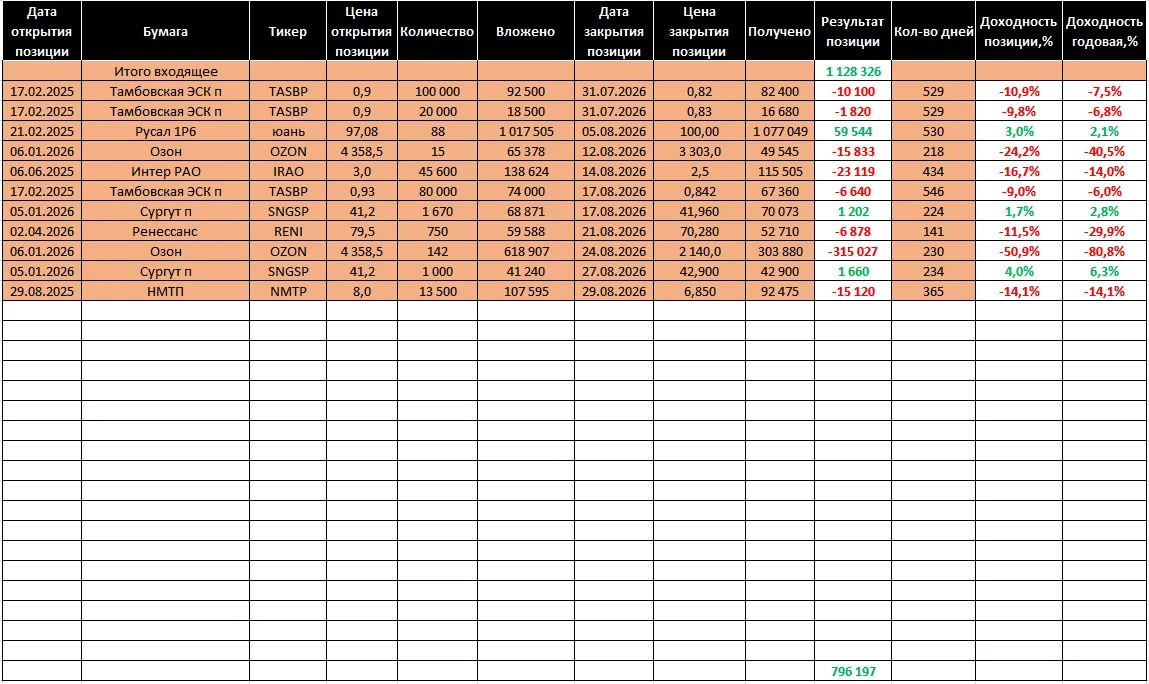Click the result -10 100
The image size is (1149, 684).
pos(853,92)
